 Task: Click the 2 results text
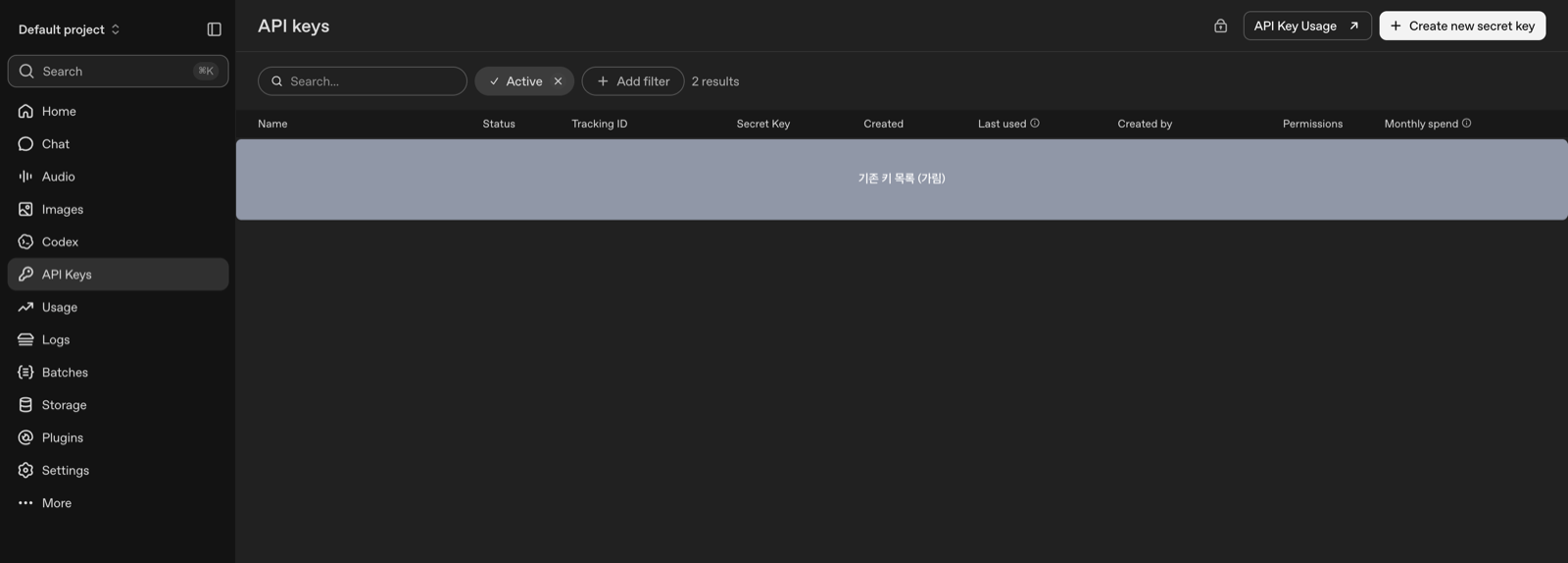715,81
